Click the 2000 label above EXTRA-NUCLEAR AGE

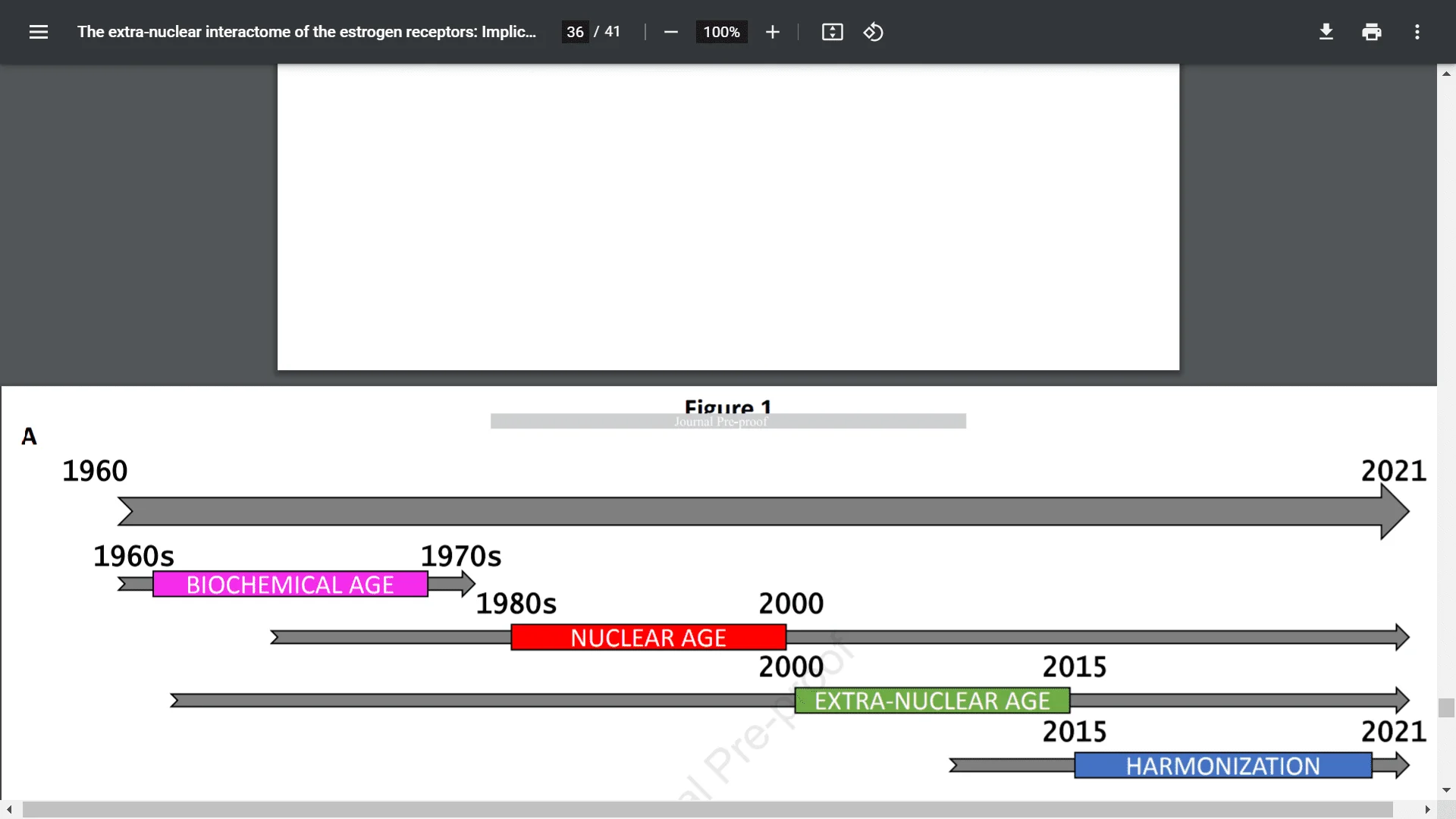pyautogui.click(x=792, y=667)
